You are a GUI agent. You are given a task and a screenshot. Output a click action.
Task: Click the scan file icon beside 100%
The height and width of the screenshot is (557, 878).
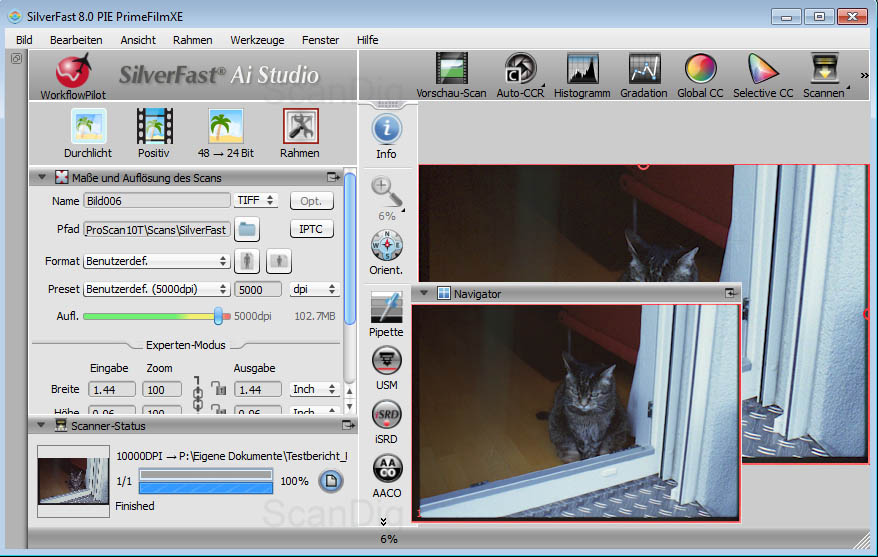(x=331, y=481)
